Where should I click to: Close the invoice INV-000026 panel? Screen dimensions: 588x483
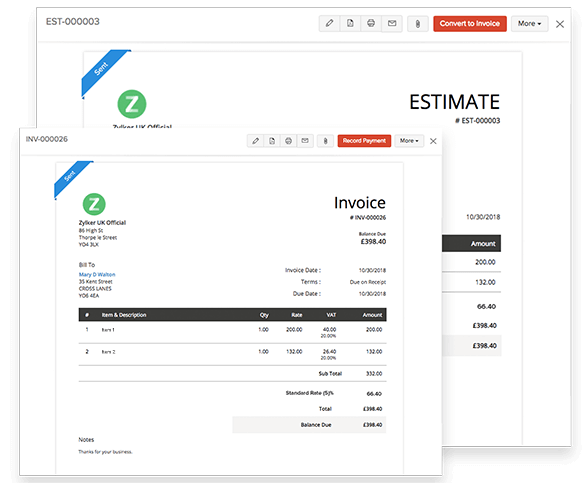pyautogui.click(x=433, y=141)
